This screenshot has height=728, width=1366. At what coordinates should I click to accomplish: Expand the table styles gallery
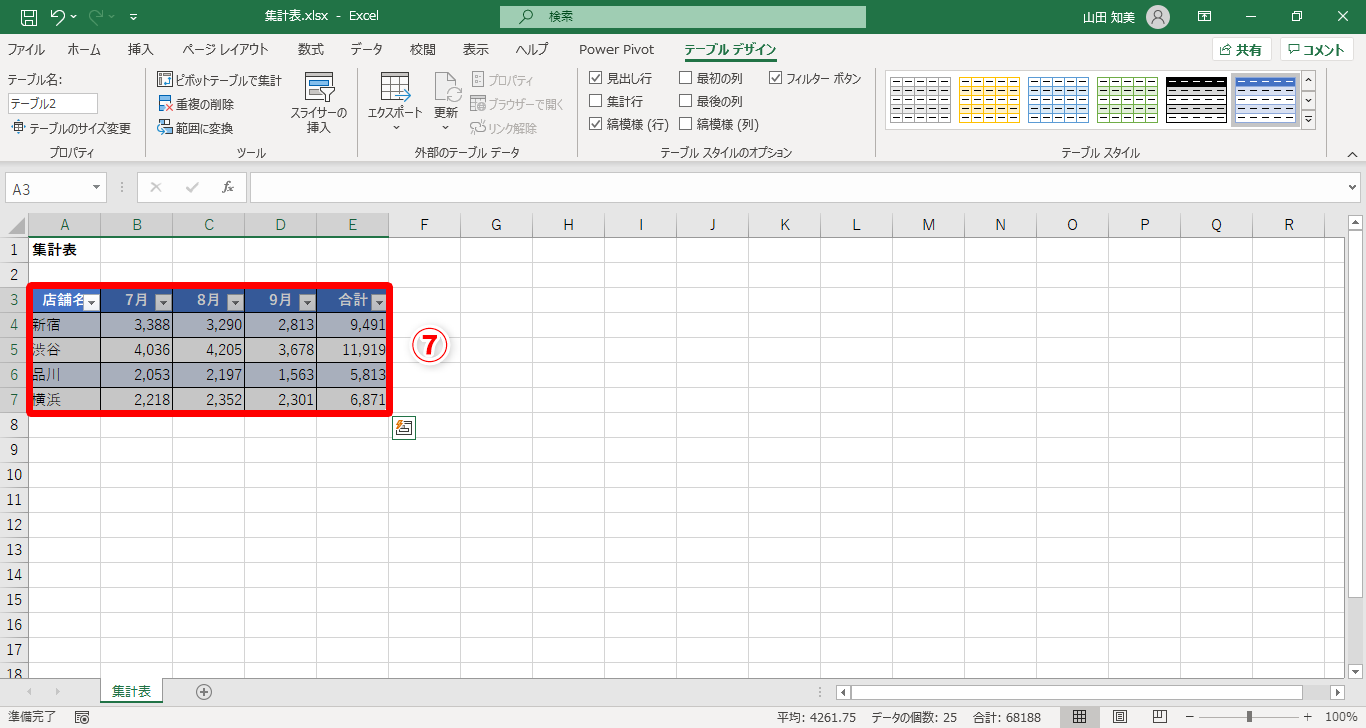pyautogui.click(x=1308, y=120)
